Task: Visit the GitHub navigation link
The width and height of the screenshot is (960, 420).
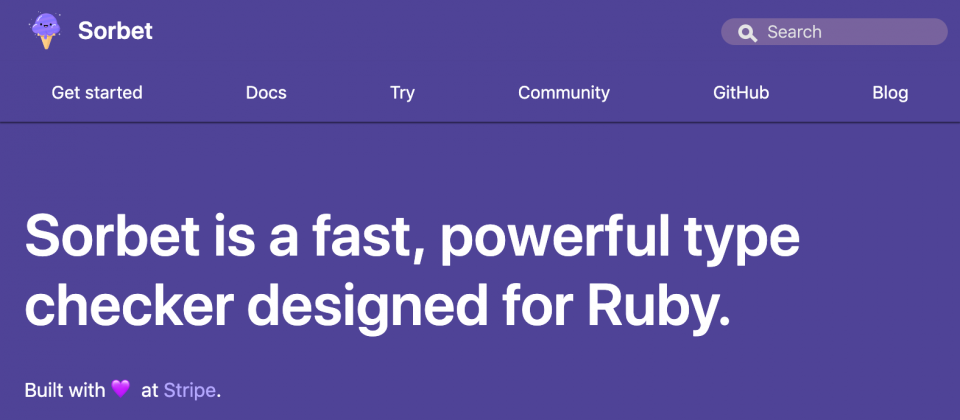Action: tap(741, 92)
